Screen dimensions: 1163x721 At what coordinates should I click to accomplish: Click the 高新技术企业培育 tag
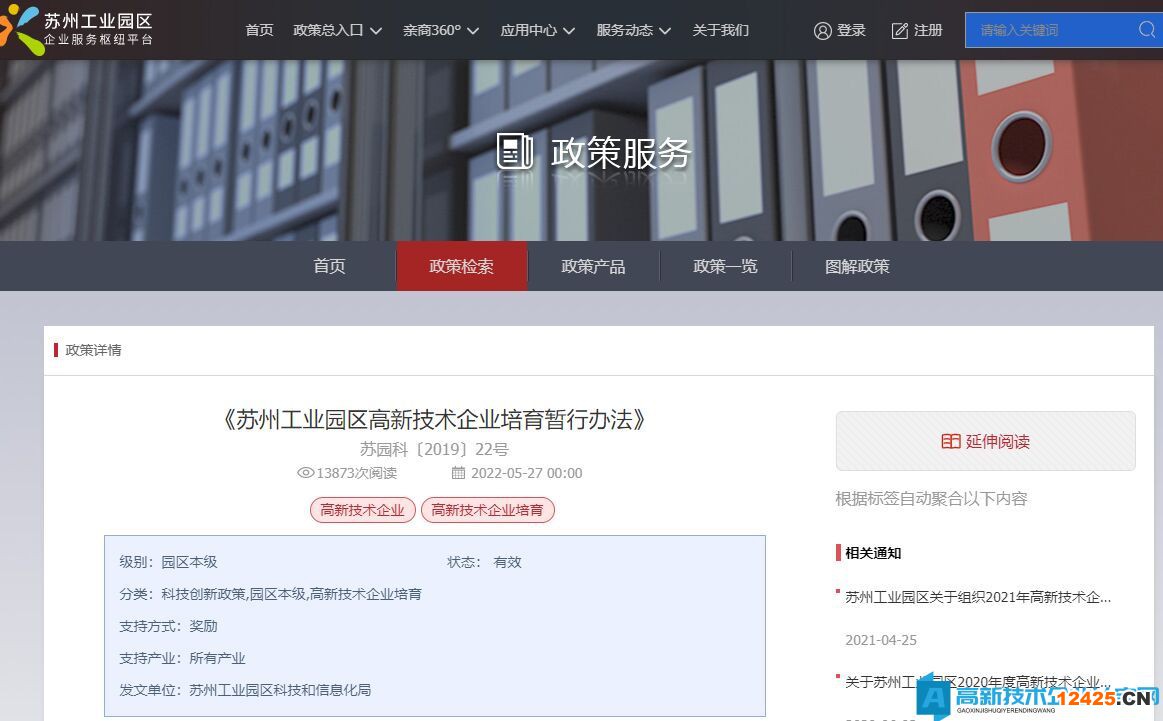point(488,510)
